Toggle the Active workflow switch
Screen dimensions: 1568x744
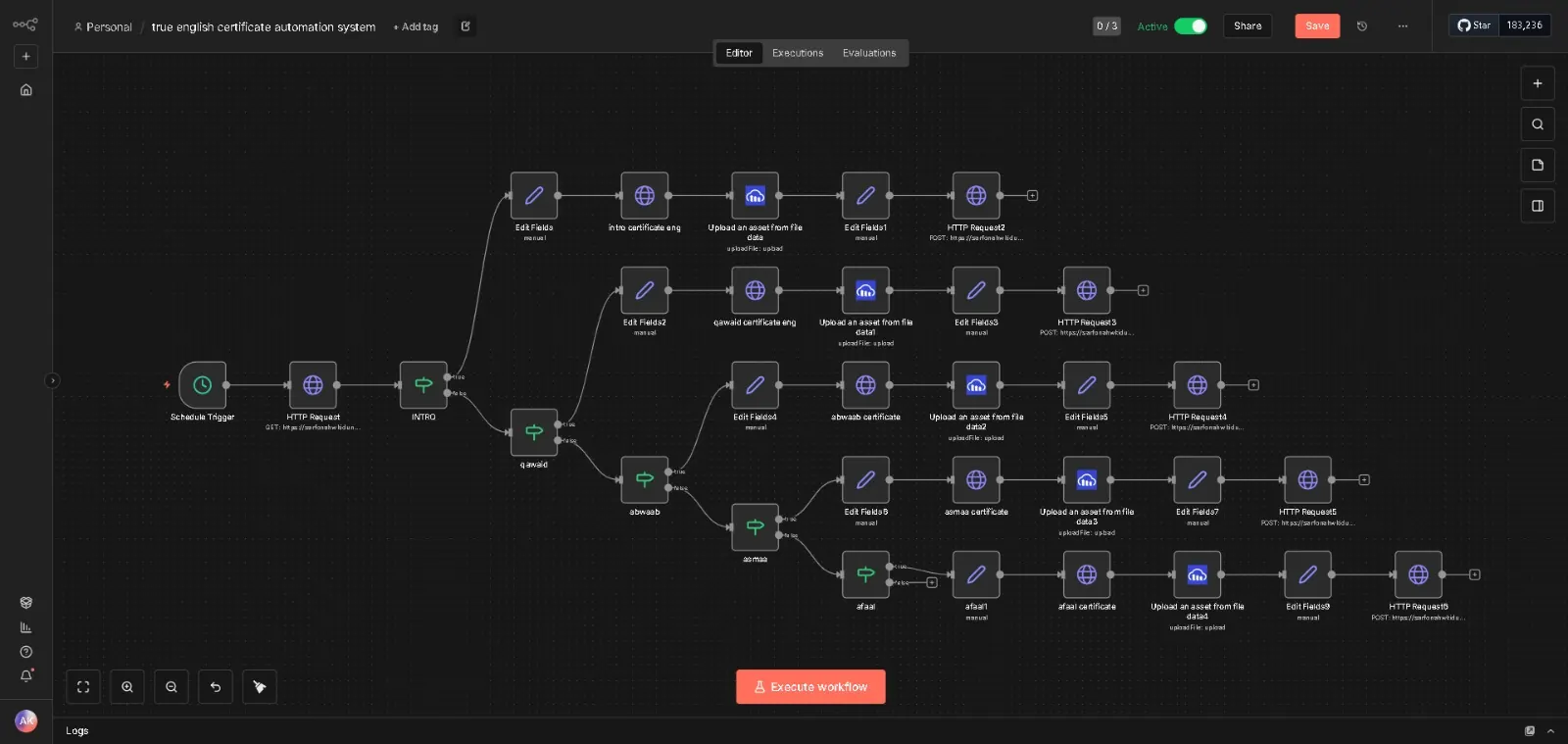[1191, 26]
